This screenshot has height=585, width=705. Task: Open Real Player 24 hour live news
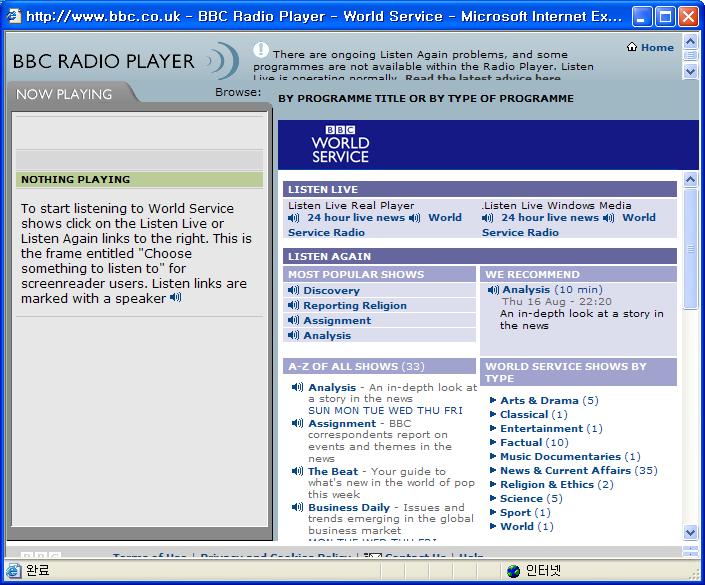point(356,218)
